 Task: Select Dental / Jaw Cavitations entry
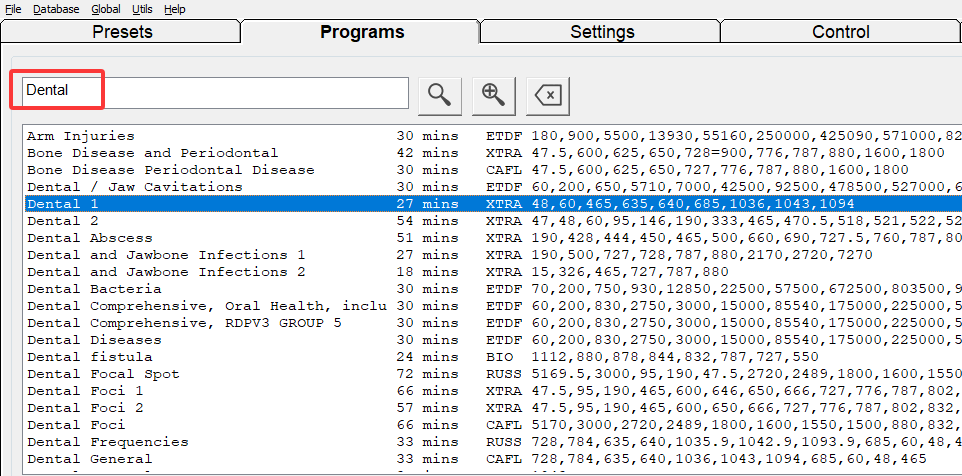pos(492,187)
